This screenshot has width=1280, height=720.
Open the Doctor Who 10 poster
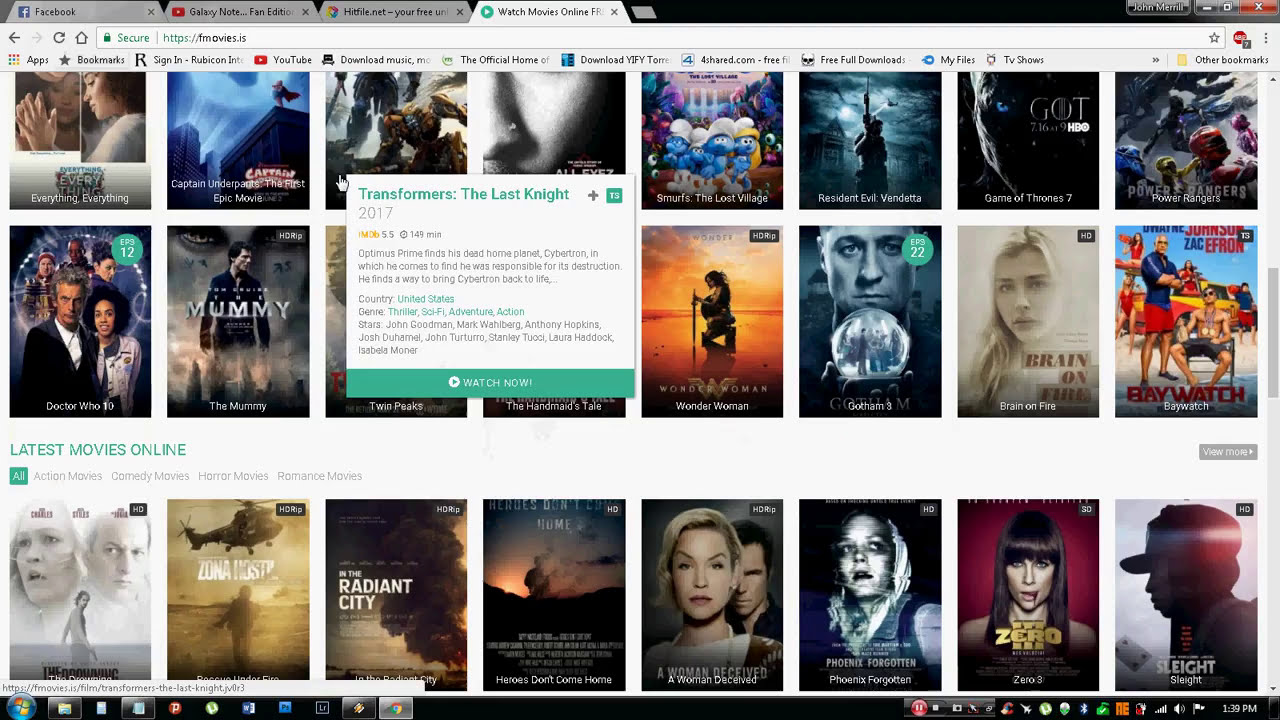pyautogui.click(x=80, y=321)
